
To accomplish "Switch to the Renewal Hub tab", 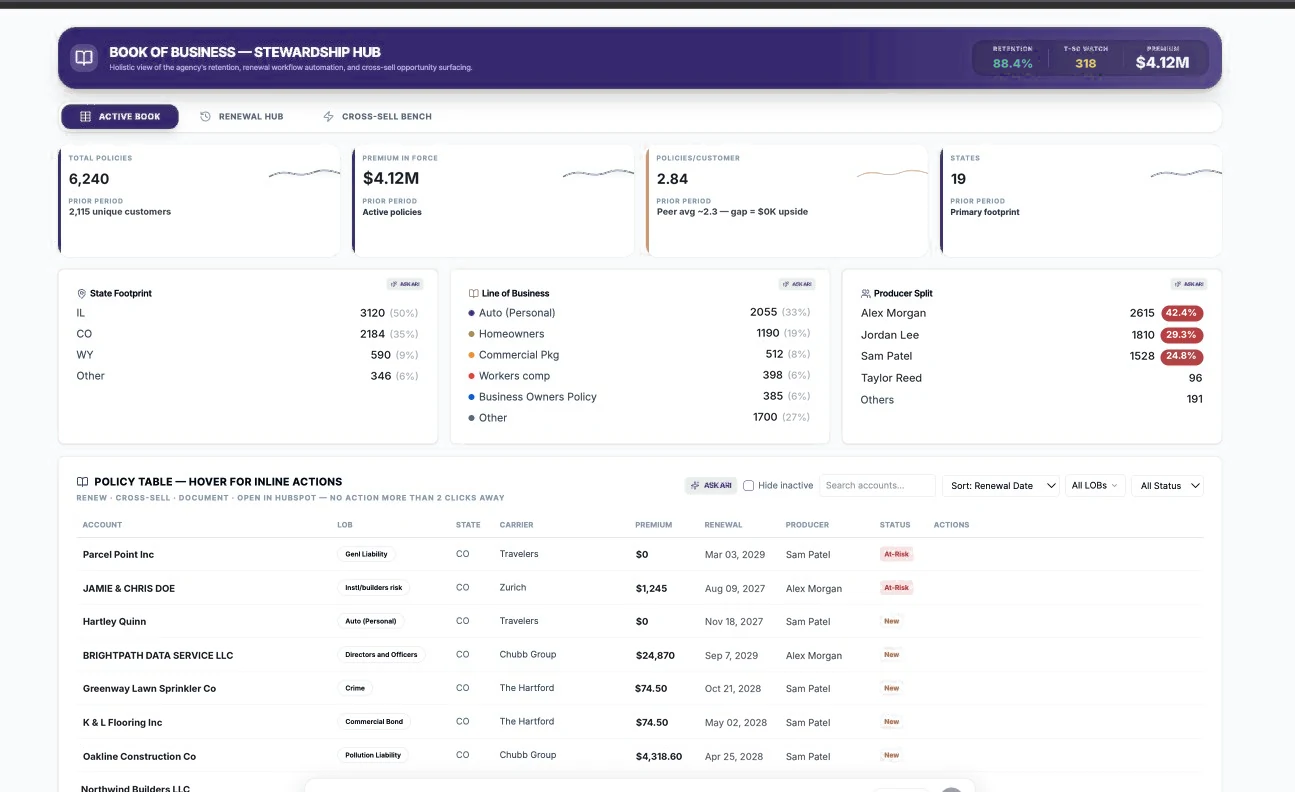I will 241,117.
